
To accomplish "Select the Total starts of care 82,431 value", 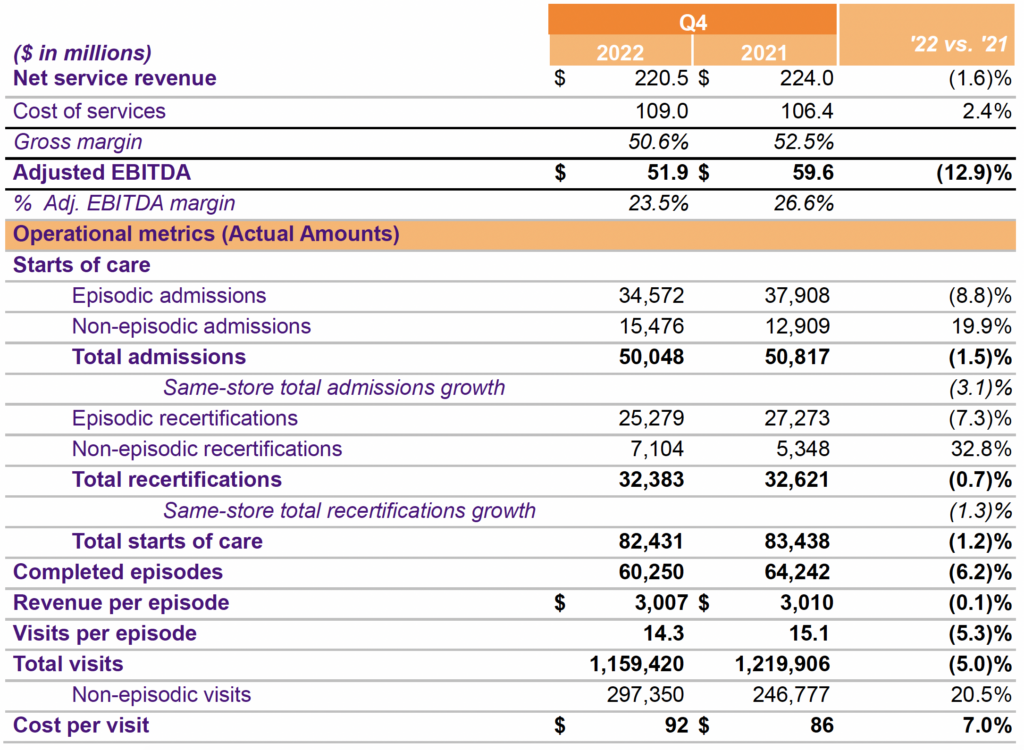I will coord(651,542).
